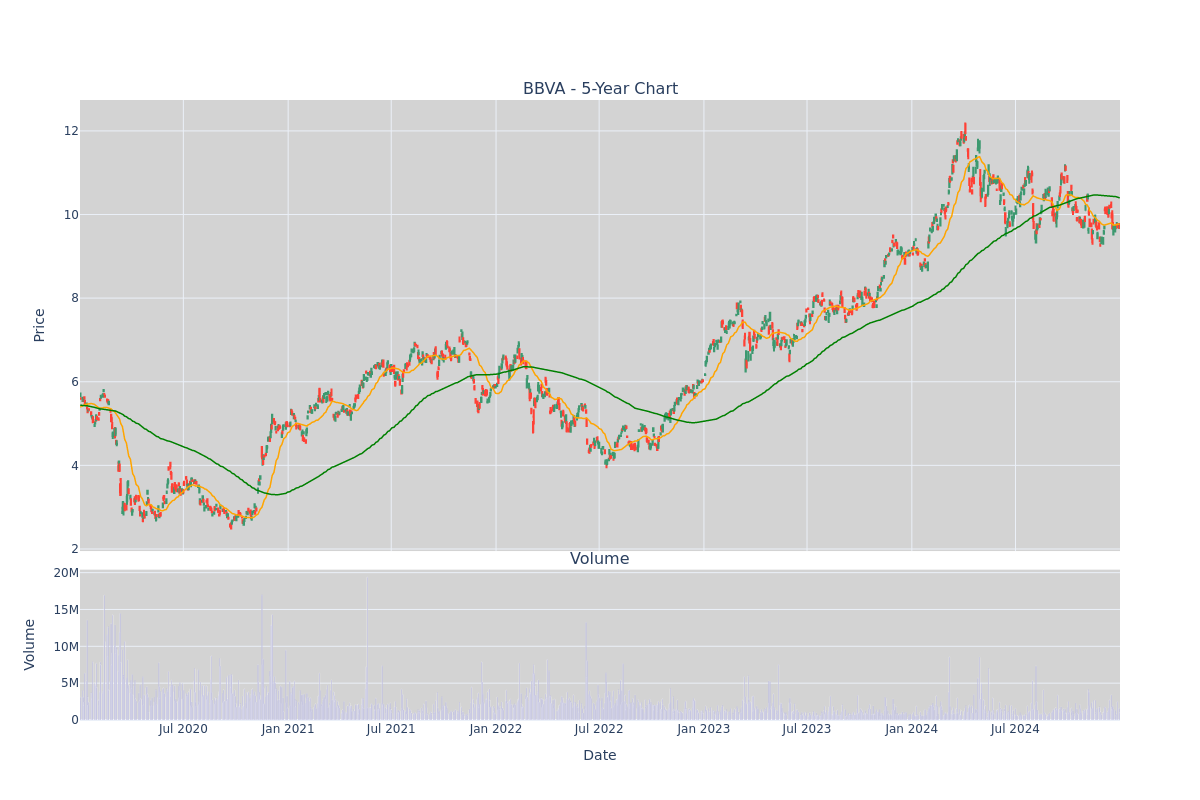This screenshot has height=800, width=1200.
Task: Pick the "Jul 2023" date tick label
Action: pos(807,729)
